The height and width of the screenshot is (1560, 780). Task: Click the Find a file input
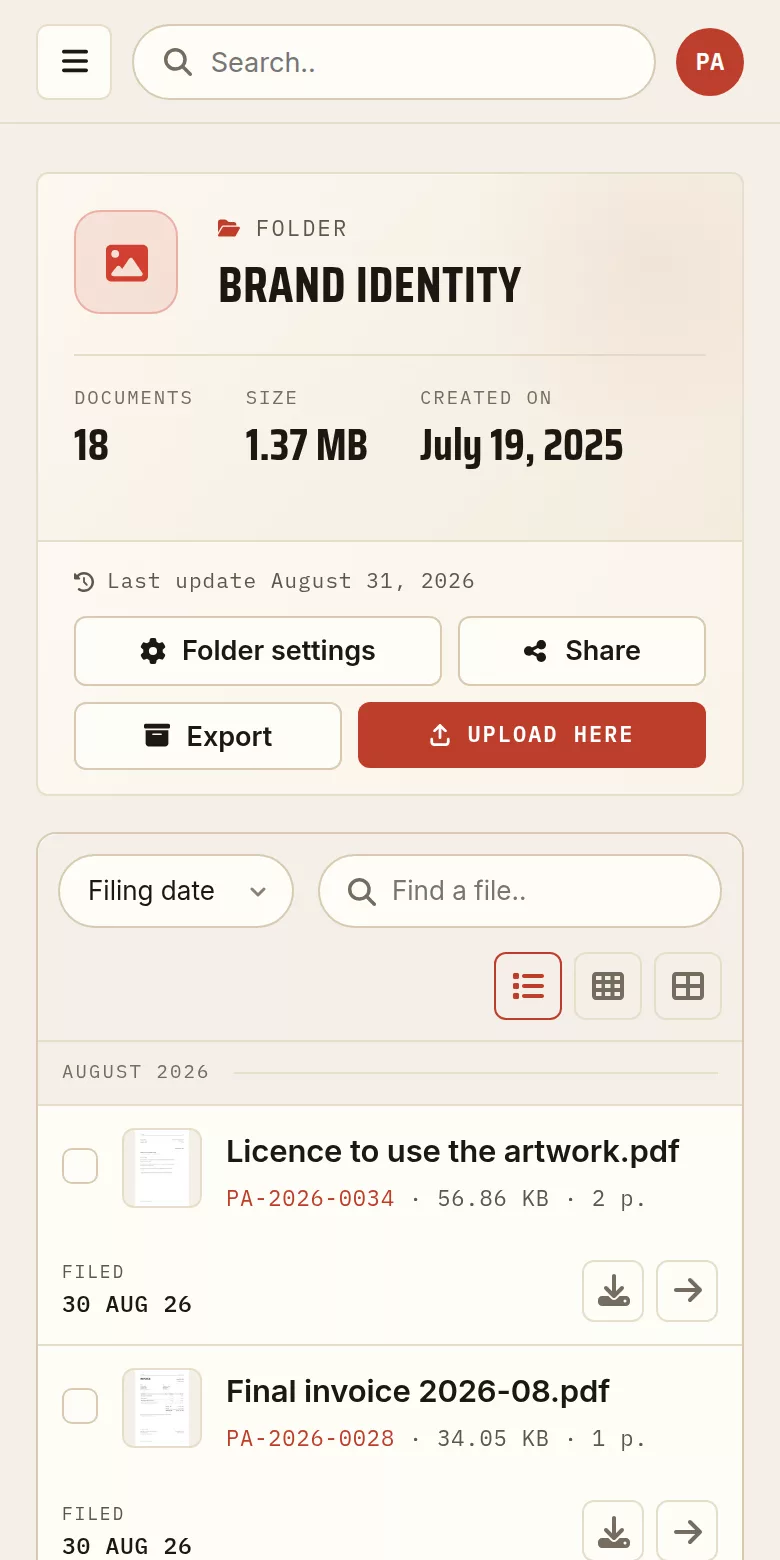click(520, 891)
